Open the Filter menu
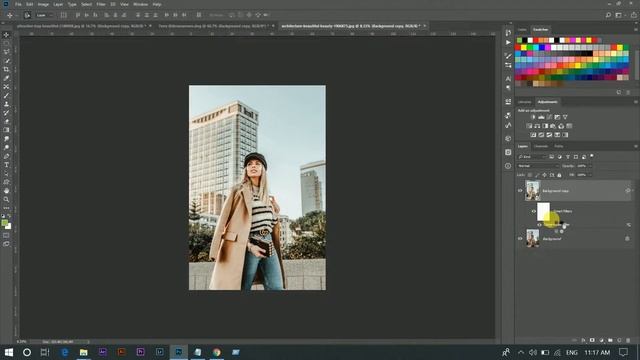 point(101,4)
